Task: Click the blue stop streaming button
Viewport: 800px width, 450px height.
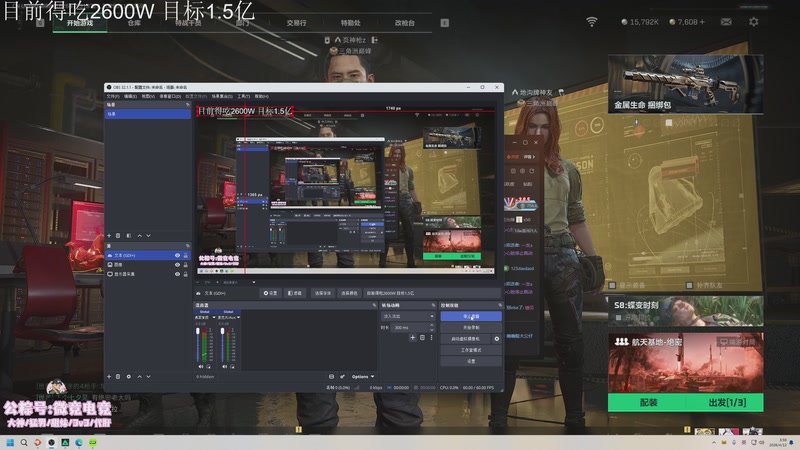Action: point(471,316)
